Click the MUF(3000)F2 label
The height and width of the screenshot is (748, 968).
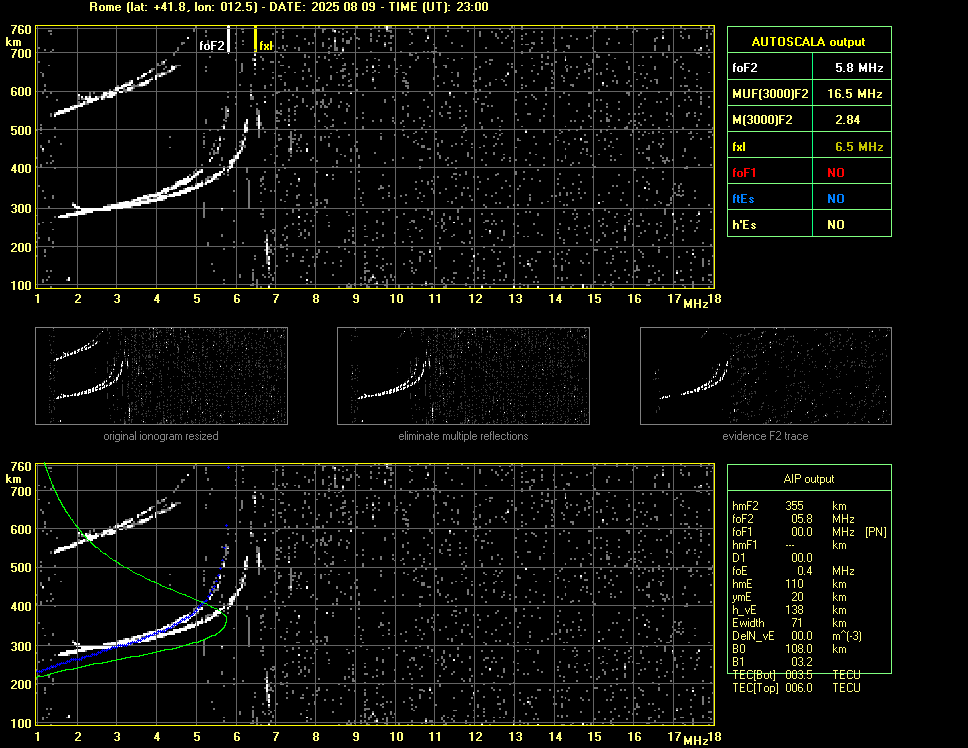(770, 94)
